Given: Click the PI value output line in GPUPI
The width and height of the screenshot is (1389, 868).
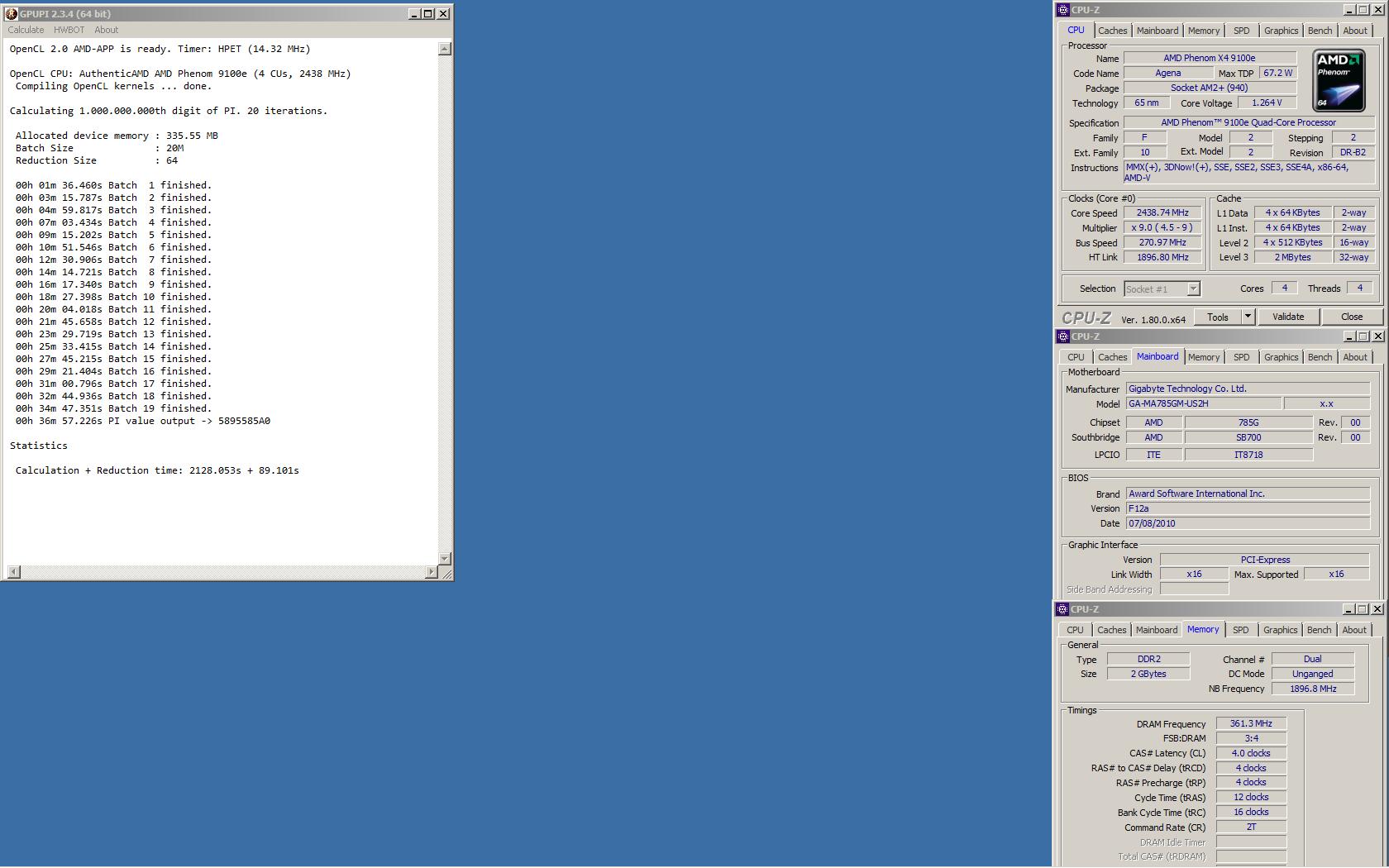Looking at the screenshot, I should 143,421.
